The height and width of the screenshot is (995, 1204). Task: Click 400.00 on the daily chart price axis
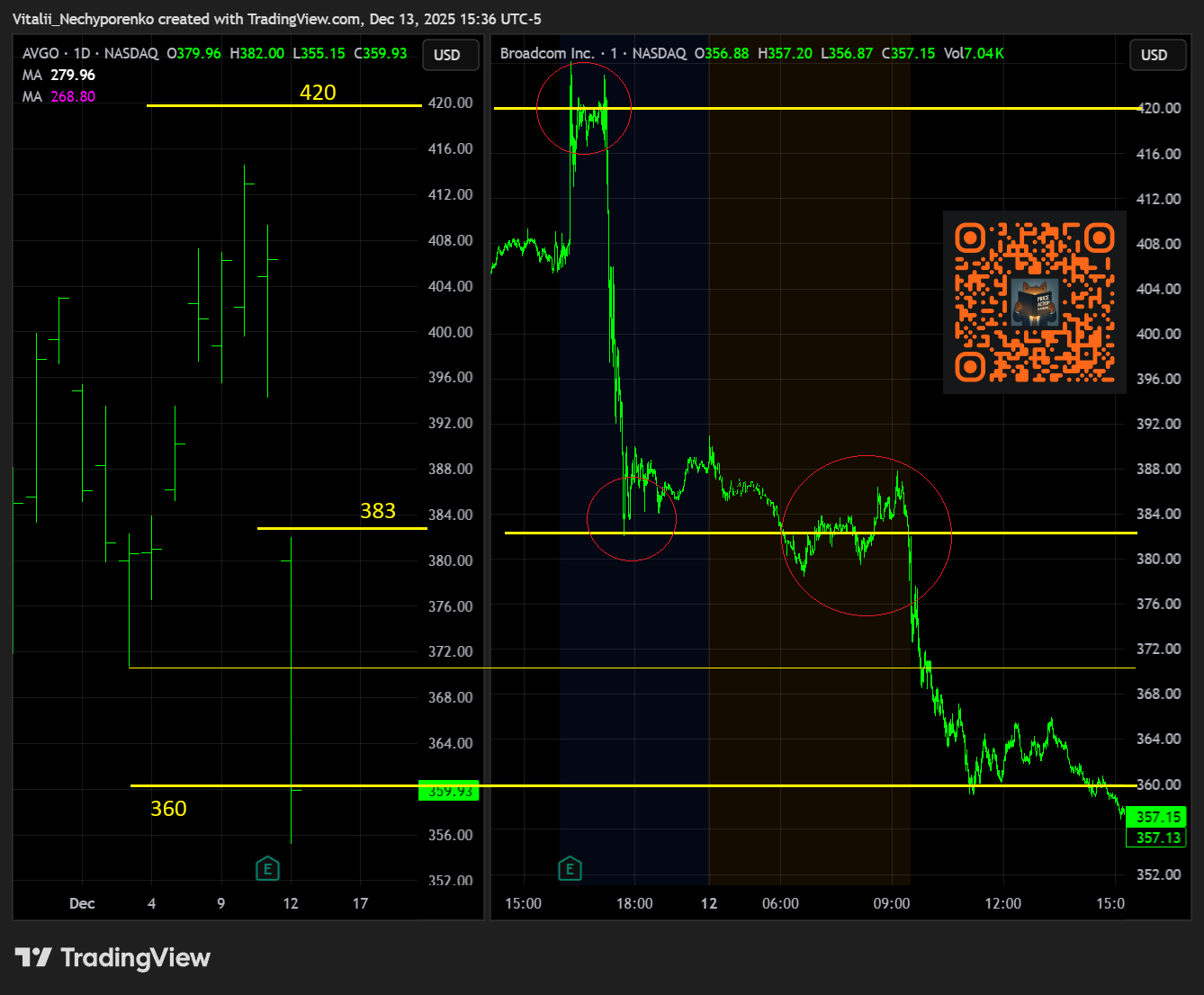(x=451, y=332)
